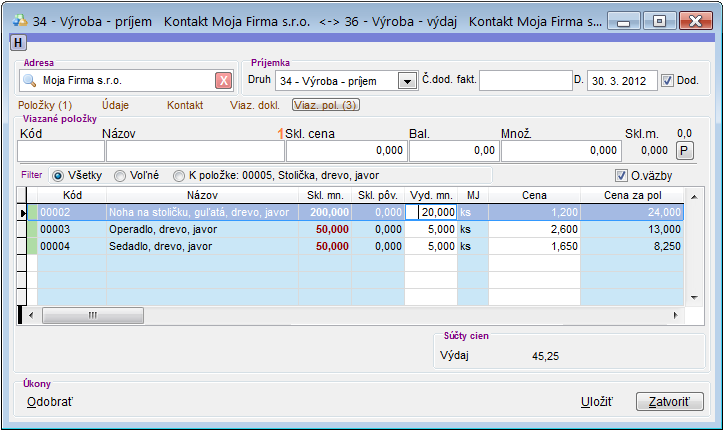
Task: Click the magnifier icon in Adresa field
Action: [x=30, y=81]
